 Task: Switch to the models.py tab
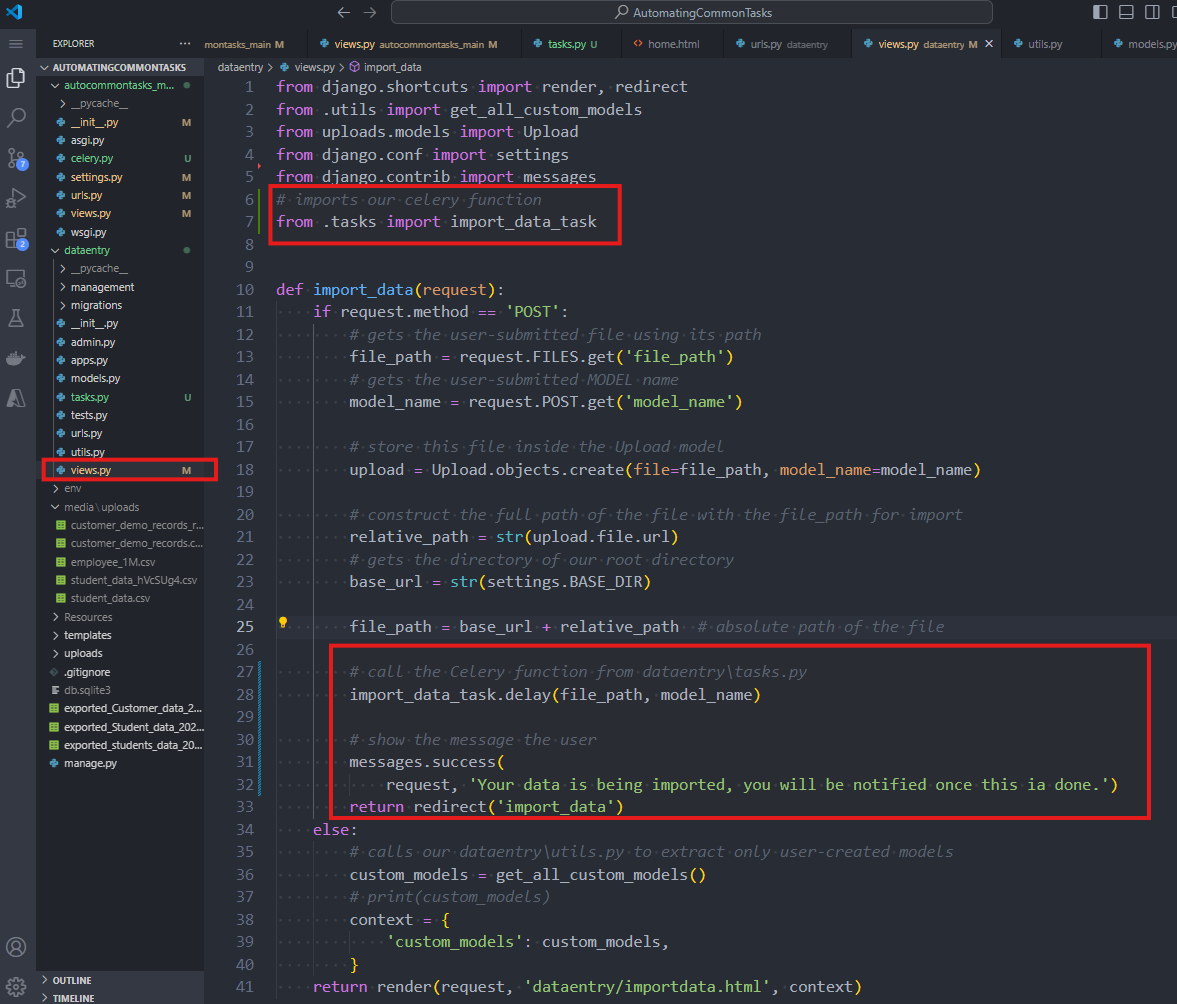pyautogui.click(x=1141, y=44)
